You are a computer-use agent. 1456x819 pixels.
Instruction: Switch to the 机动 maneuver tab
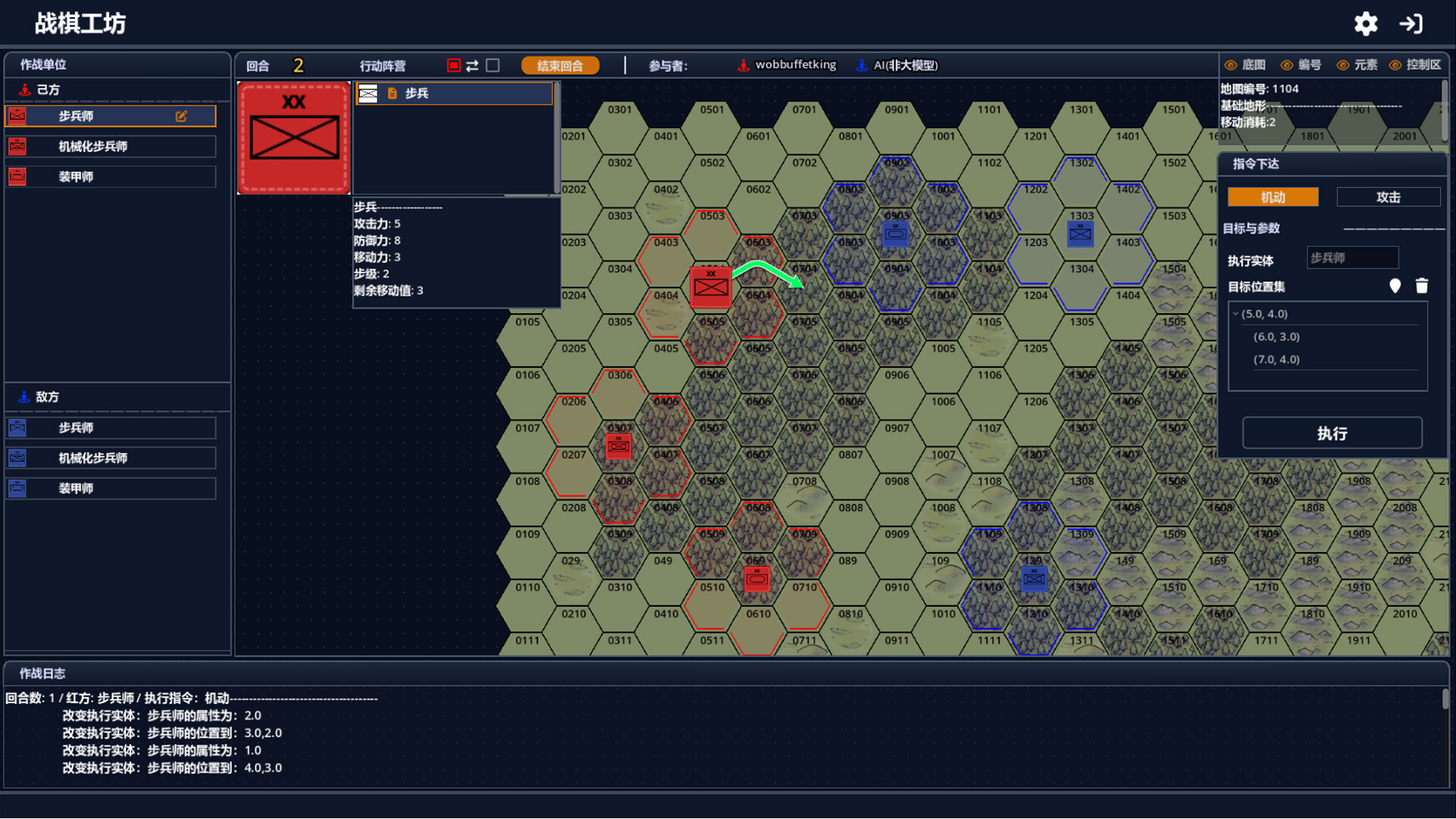pos(1273,197)
